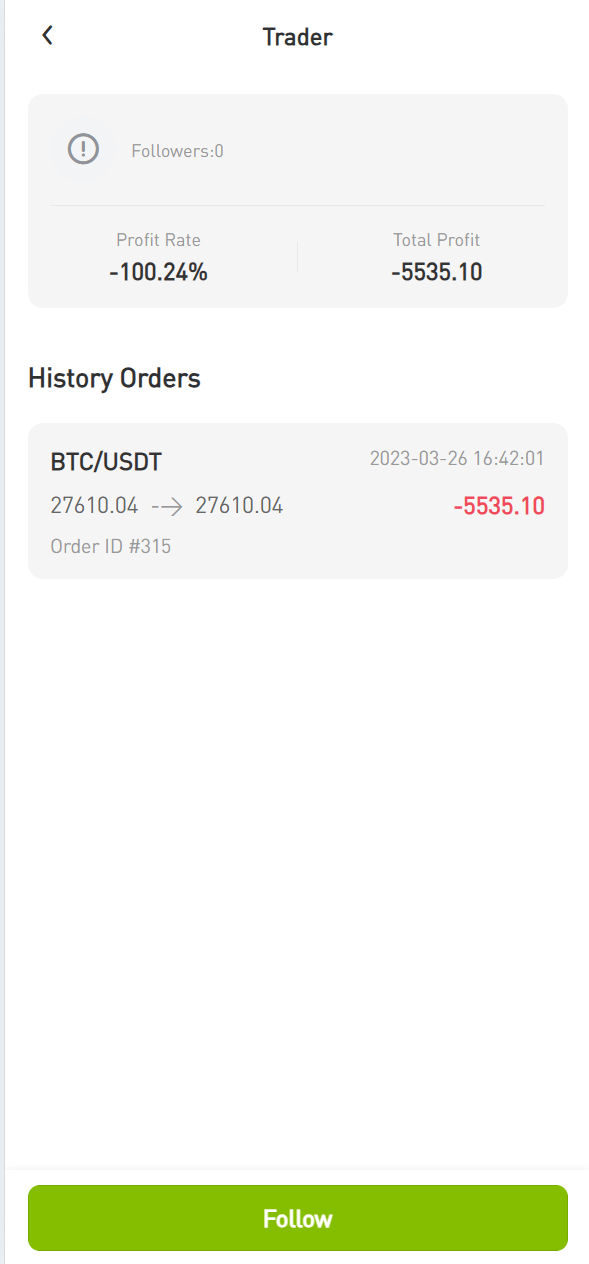The height and width of the screenshot is (1264, 589).
Task: Select the Order ID #315 text
Action: tap(111, 547)
